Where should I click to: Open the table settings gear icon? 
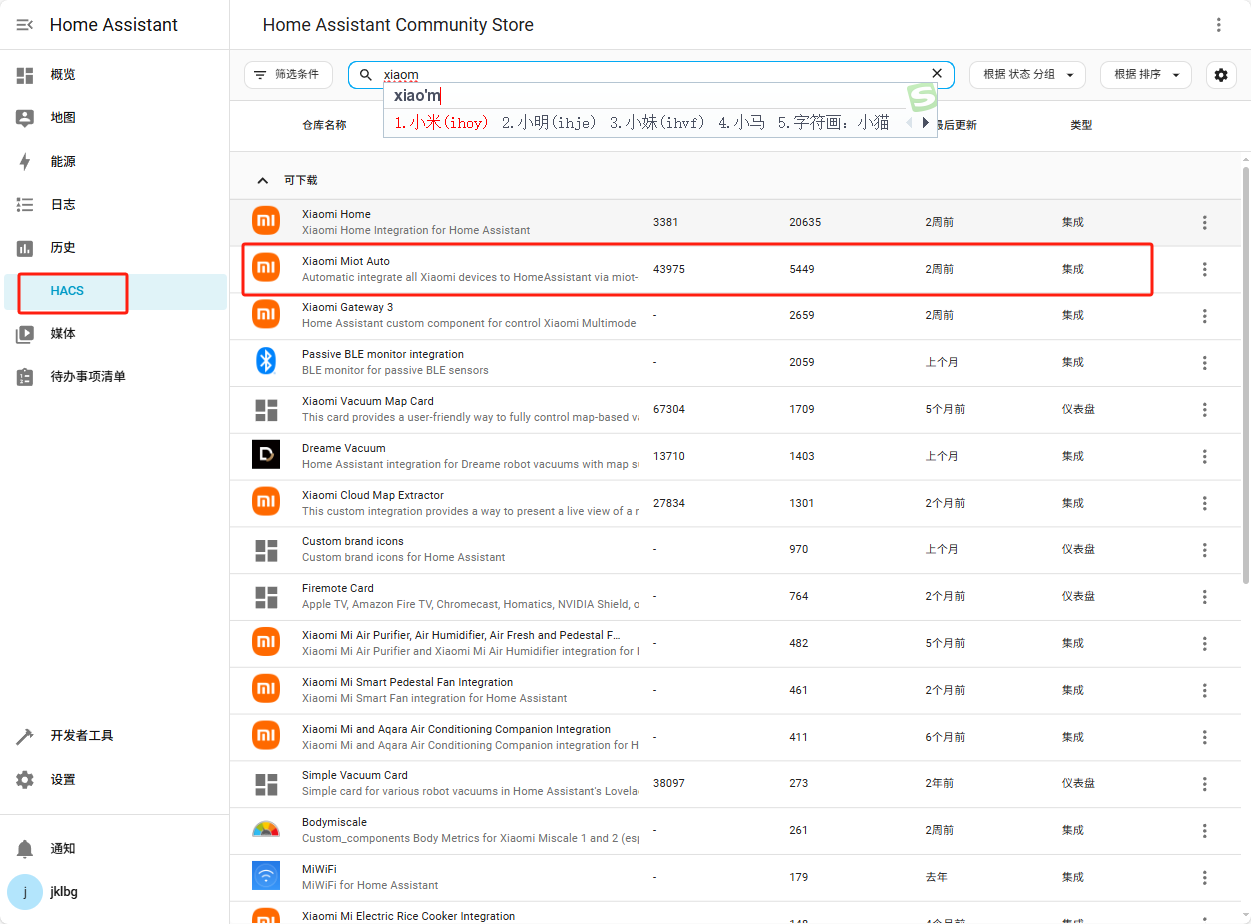1221,75
